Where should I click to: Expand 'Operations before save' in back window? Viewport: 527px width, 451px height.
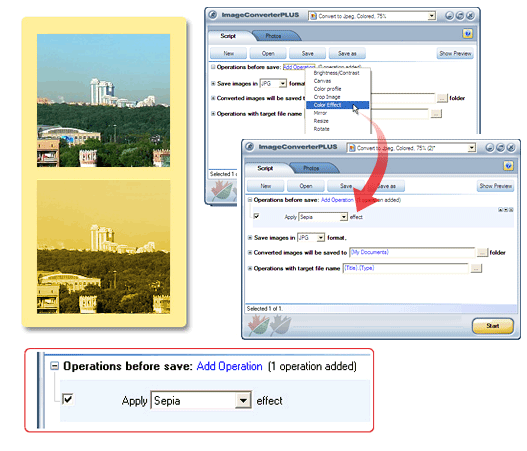[x=213, y=67]
